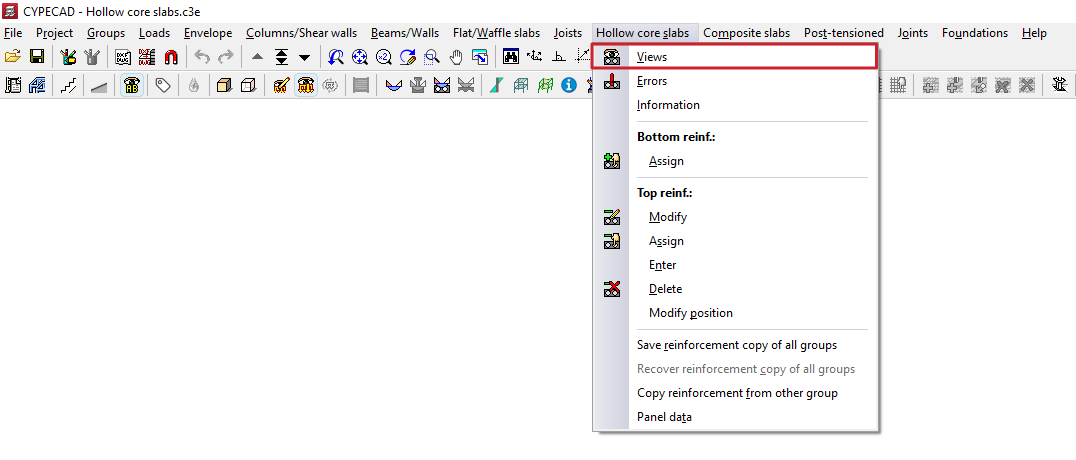Screen dimensions: 1076x460
Task: Click the blue bending moment diagram icon
Action: pyautogui.click(x=393, y=86)
